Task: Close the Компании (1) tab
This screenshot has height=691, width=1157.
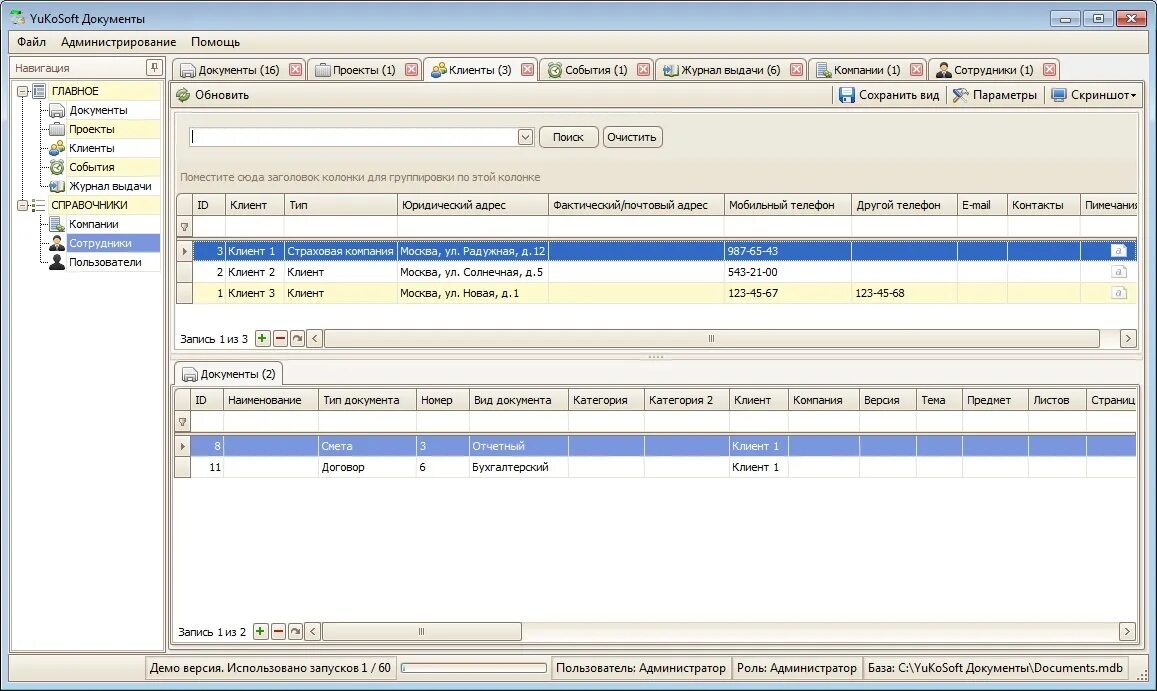Action: (916, 70)
